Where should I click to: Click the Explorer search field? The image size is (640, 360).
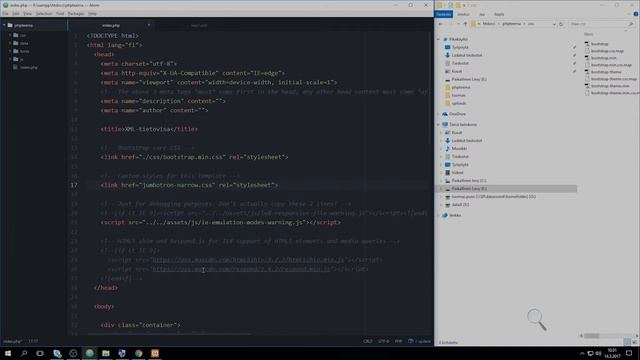[601, 24]
